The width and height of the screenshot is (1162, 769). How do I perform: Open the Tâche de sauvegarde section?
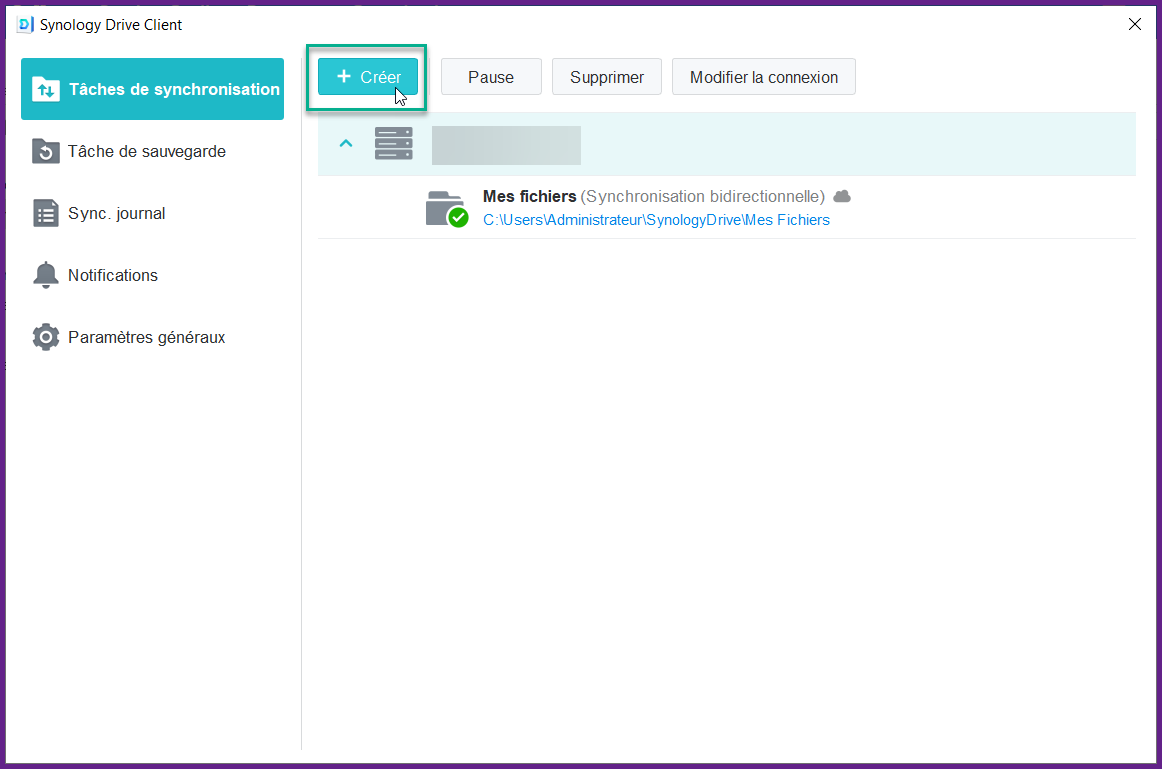[146, 151]
